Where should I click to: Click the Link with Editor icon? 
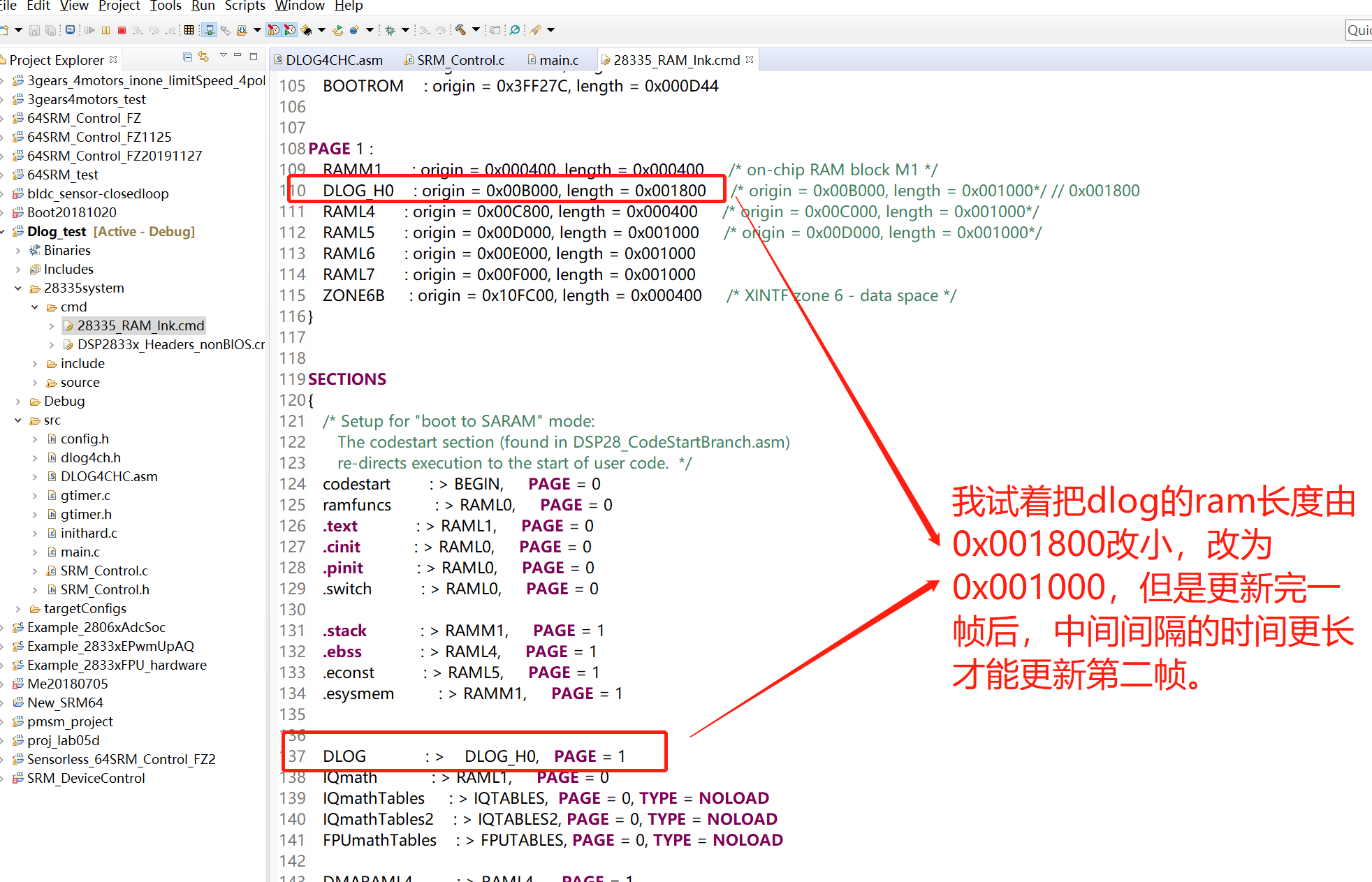pyautogui.click(x=203, y=57)
